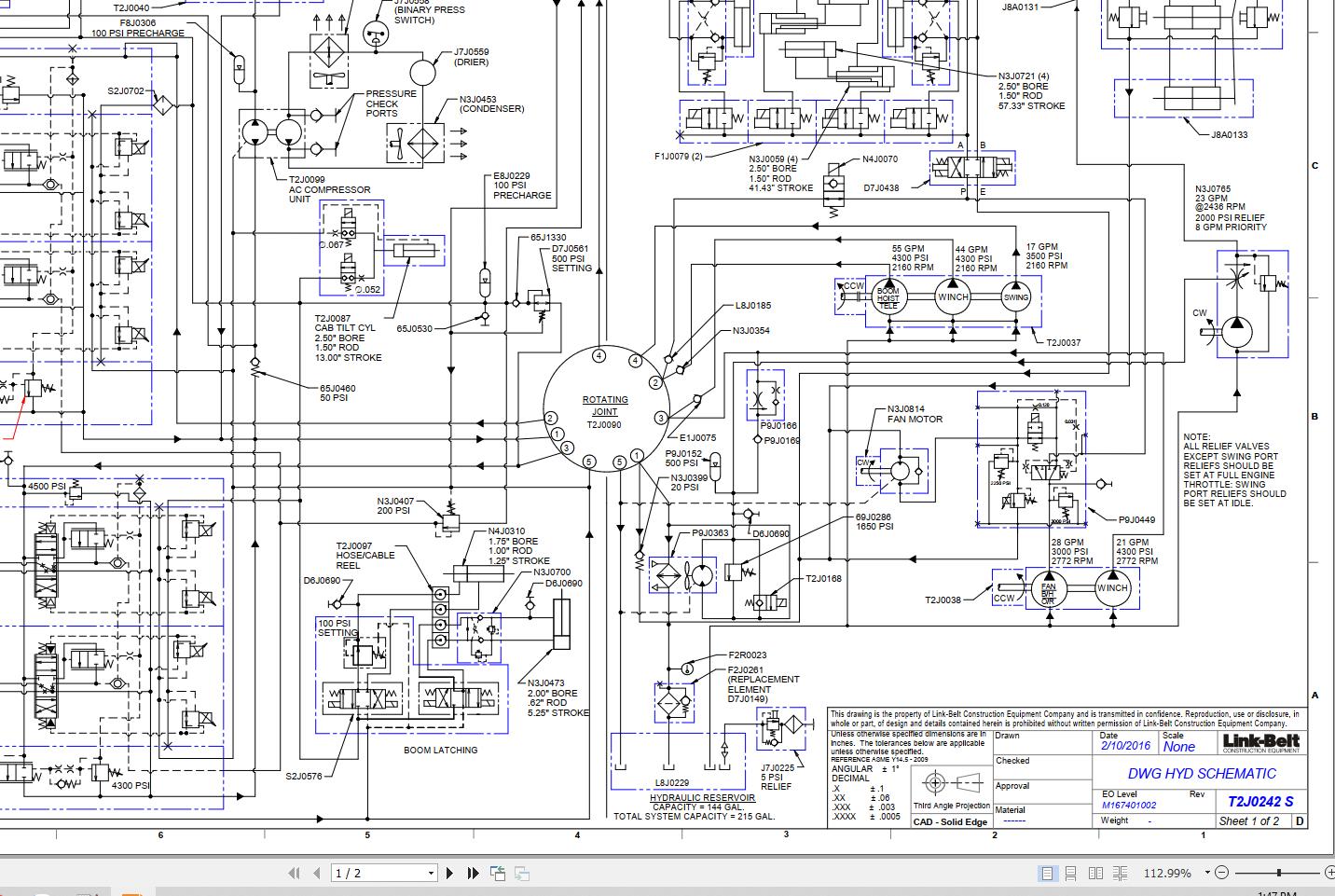Open the 112.99% zoom level dropdown
This screenshot has width=1335, height=896.
[1207, 873]
